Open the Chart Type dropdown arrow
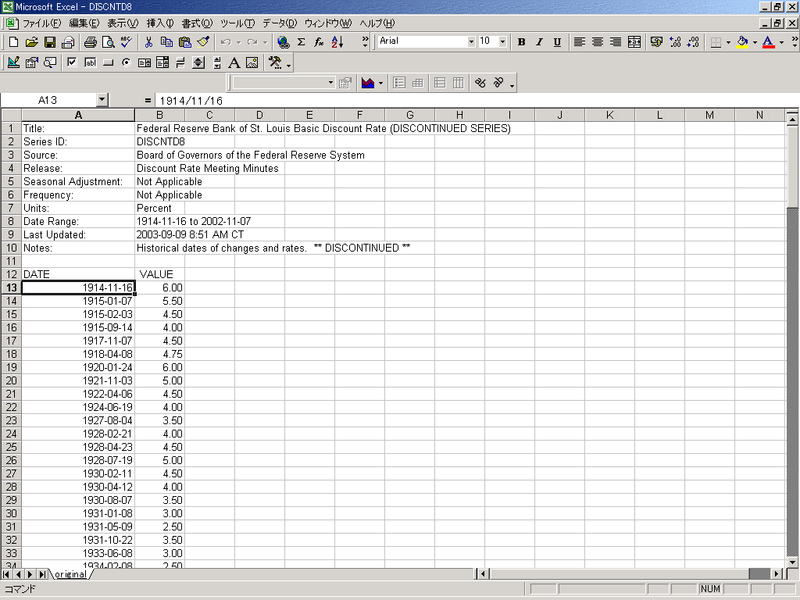Screen dimensions: 800x600 click(x=381, y=83)
